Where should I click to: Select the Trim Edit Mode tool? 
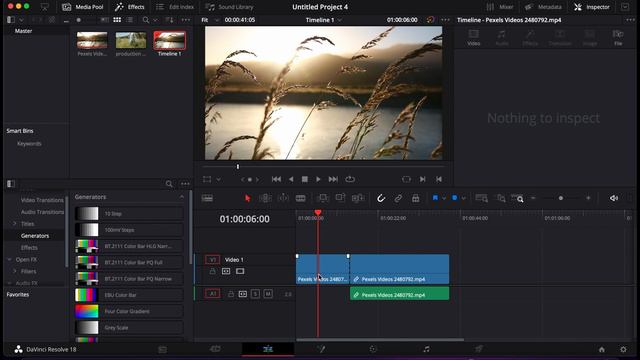click(265, 198)
